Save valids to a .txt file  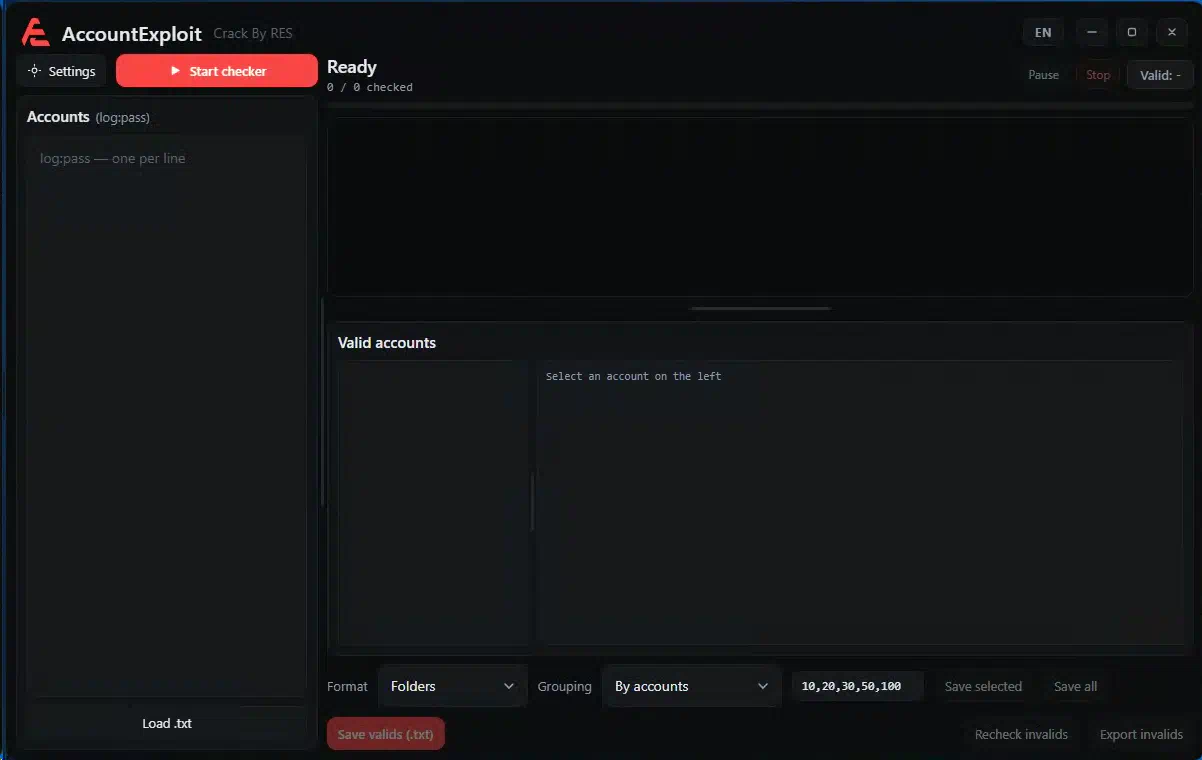coord(386,734)
